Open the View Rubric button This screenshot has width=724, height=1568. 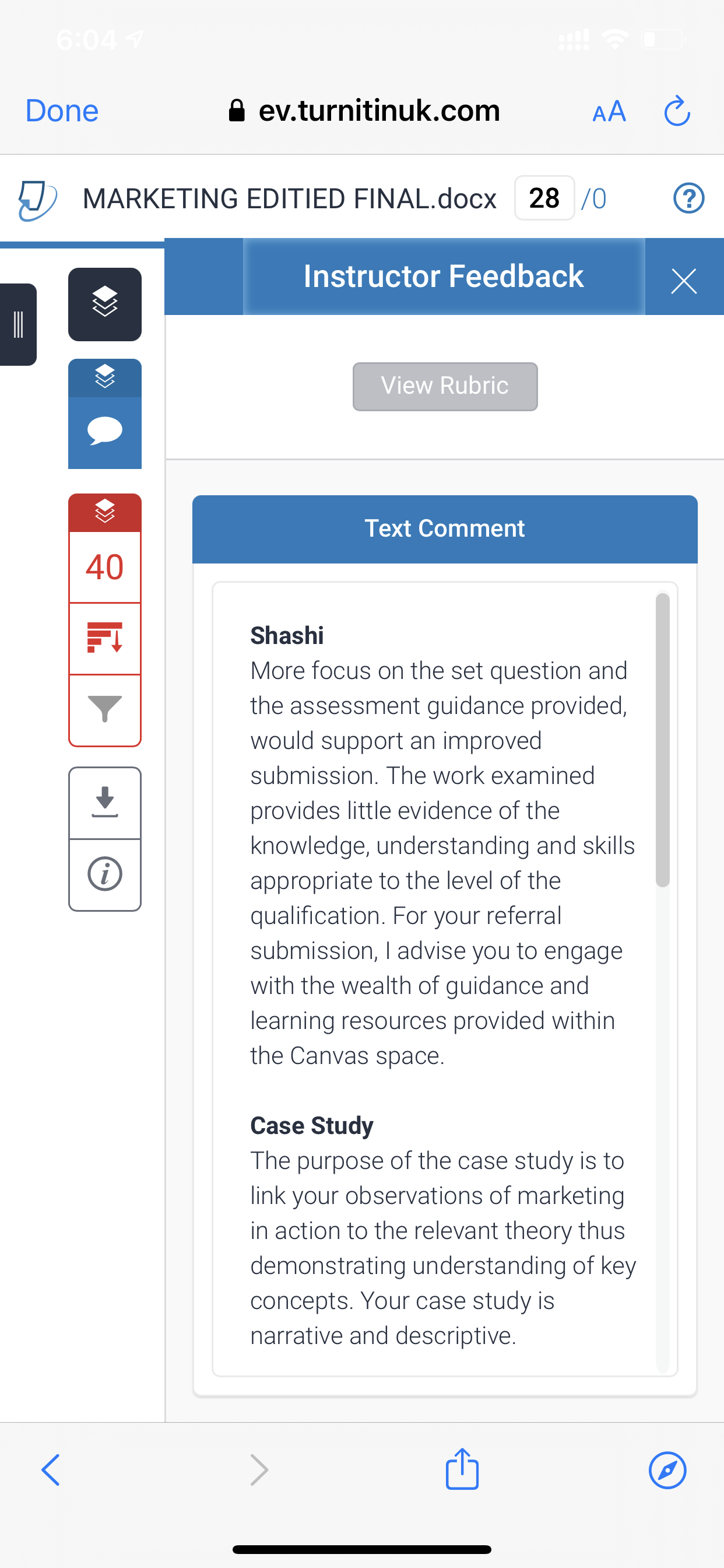[x=445, y=386]
